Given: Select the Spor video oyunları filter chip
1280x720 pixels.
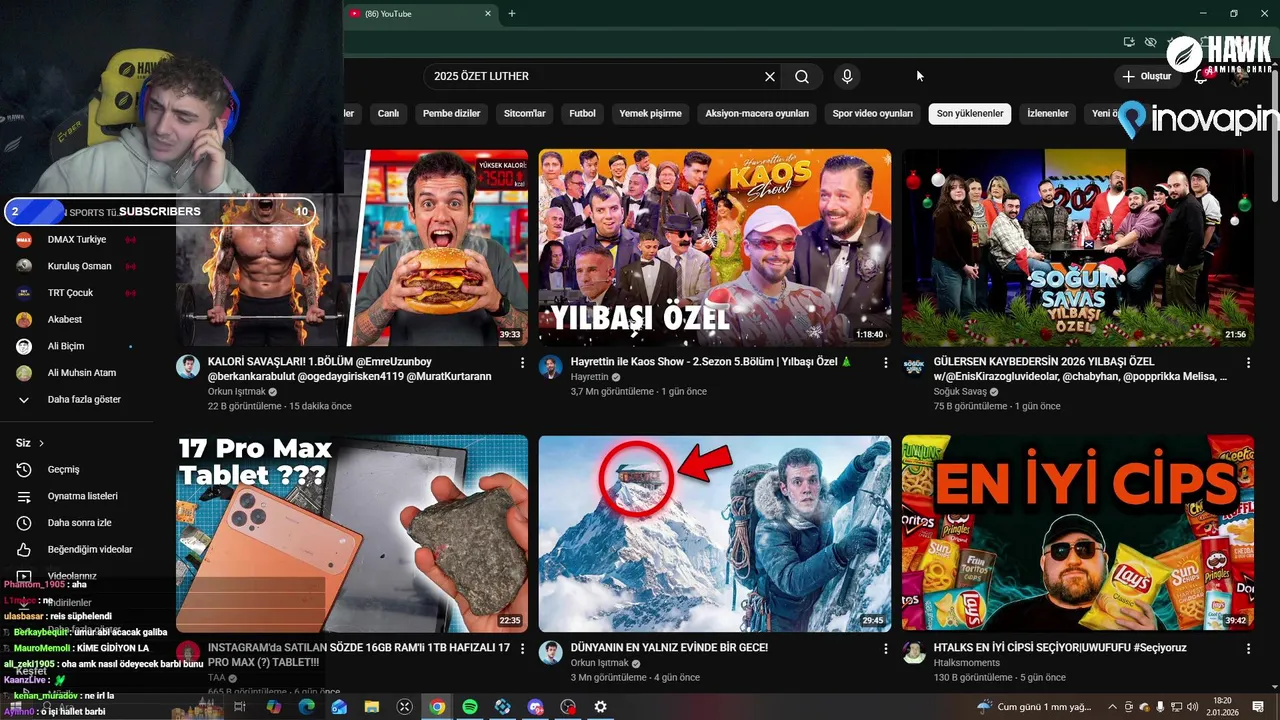Looking at the screenshot, I should [872, 114].
